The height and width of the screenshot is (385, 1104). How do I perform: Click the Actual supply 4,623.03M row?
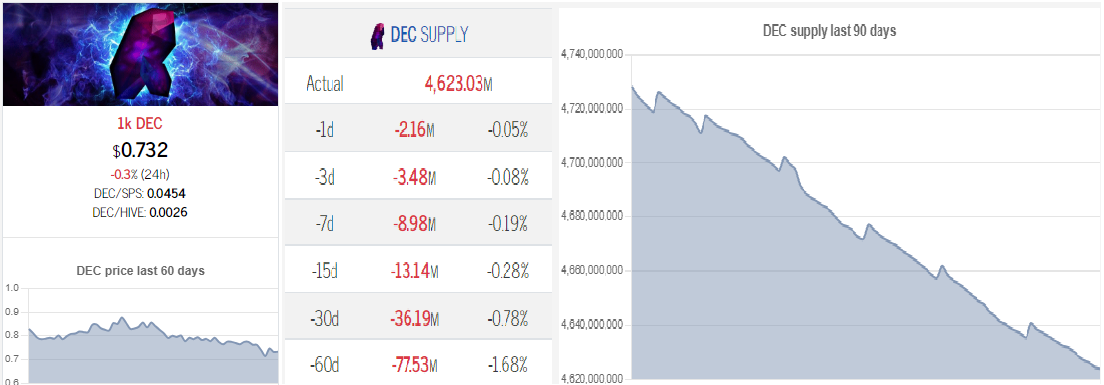420,84
